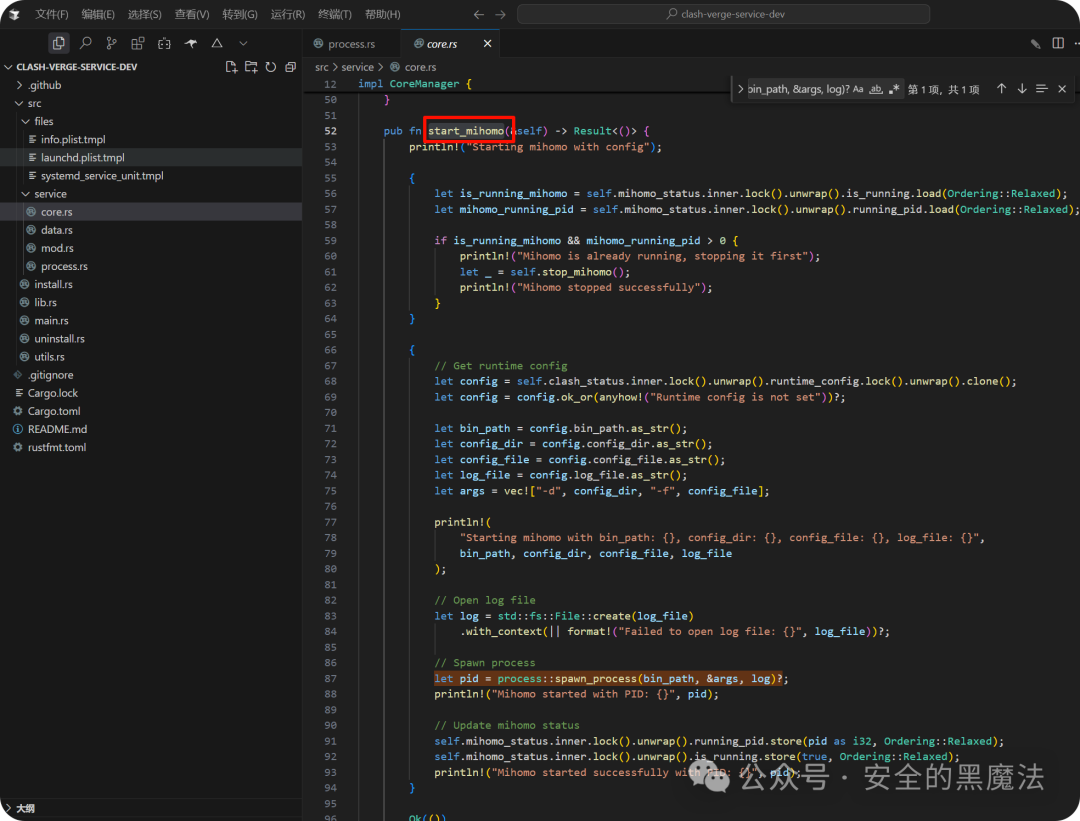Collapse the service folder in explorer
Image resolution: width=1080 pixels, height=821 pixels.
50,194
